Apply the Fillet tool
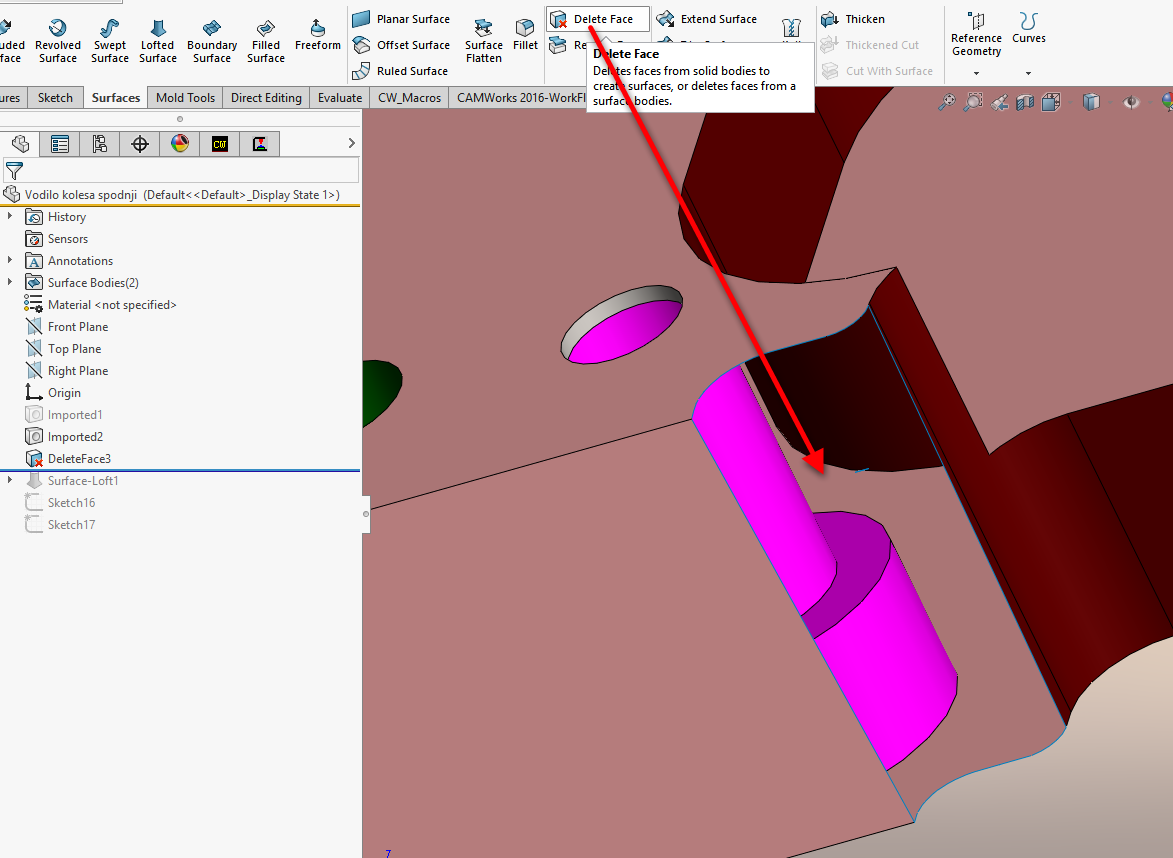 [525, 34]
